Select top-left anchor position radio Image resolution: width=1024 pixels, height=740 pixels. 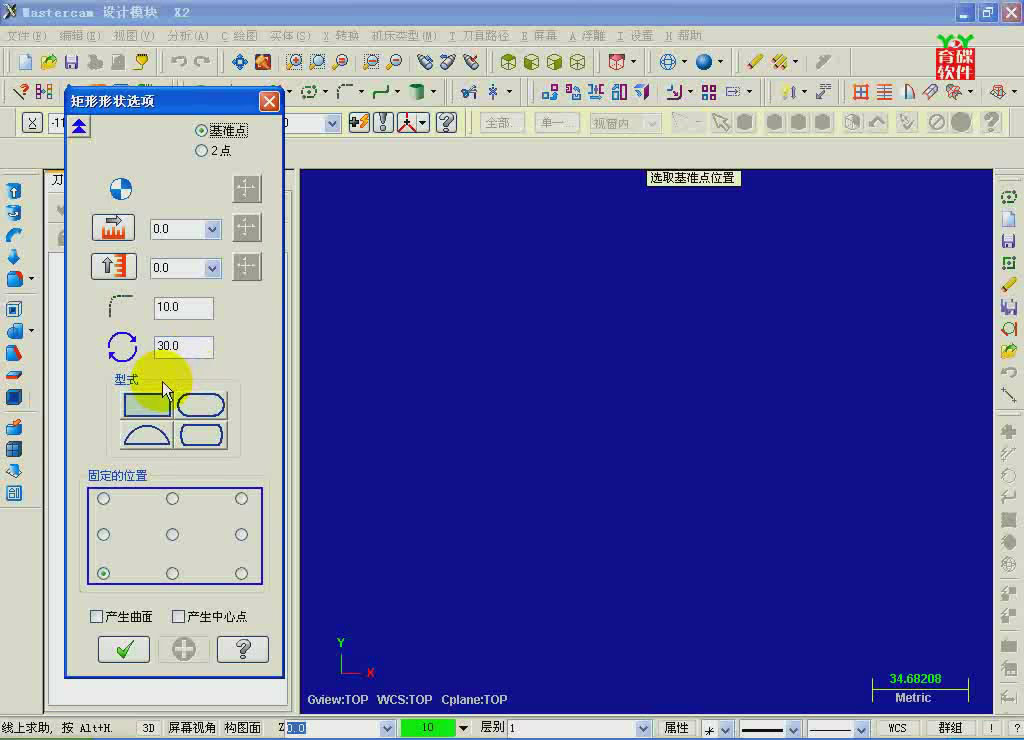104,499
